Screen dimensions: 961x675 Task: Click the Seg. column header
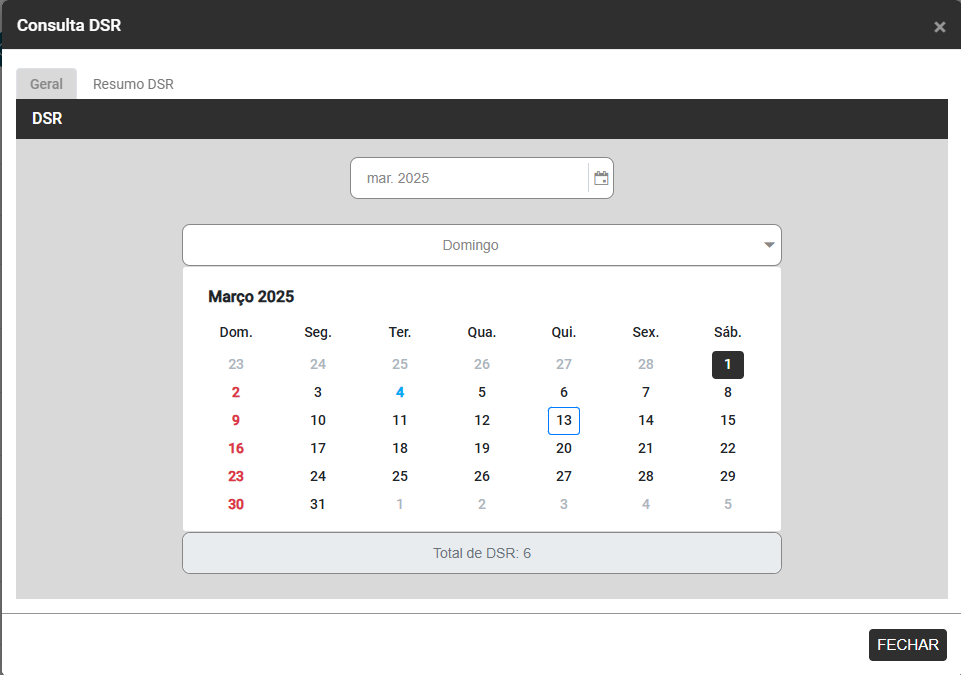(x=317, y=332)
